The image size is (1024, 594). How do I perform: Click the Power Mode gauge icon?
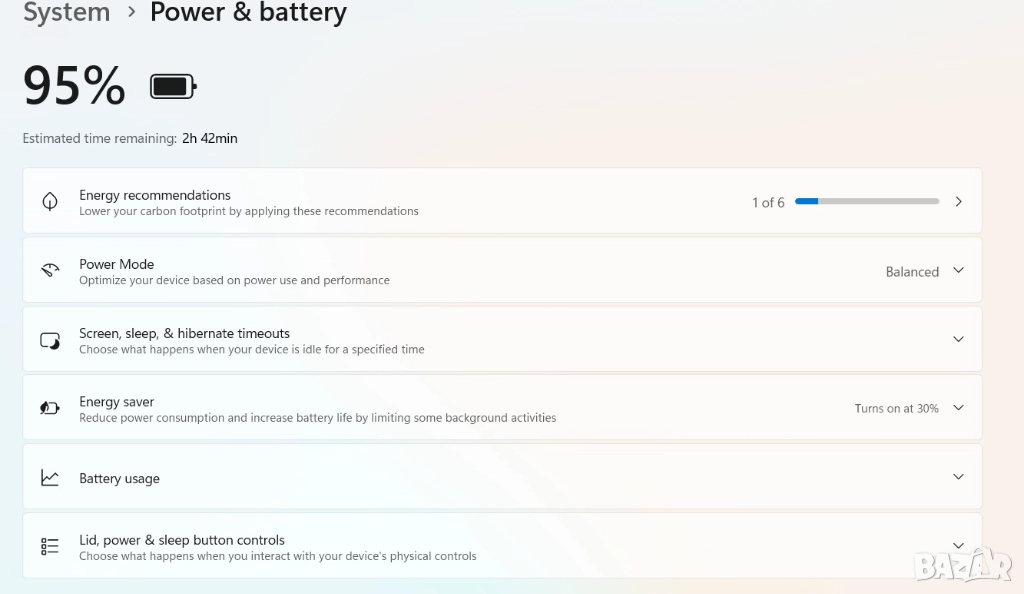coord(50,271)
